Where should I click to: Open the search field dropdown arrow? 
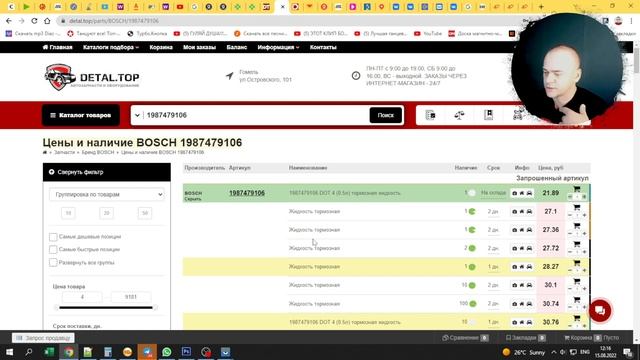coord(137,116)
